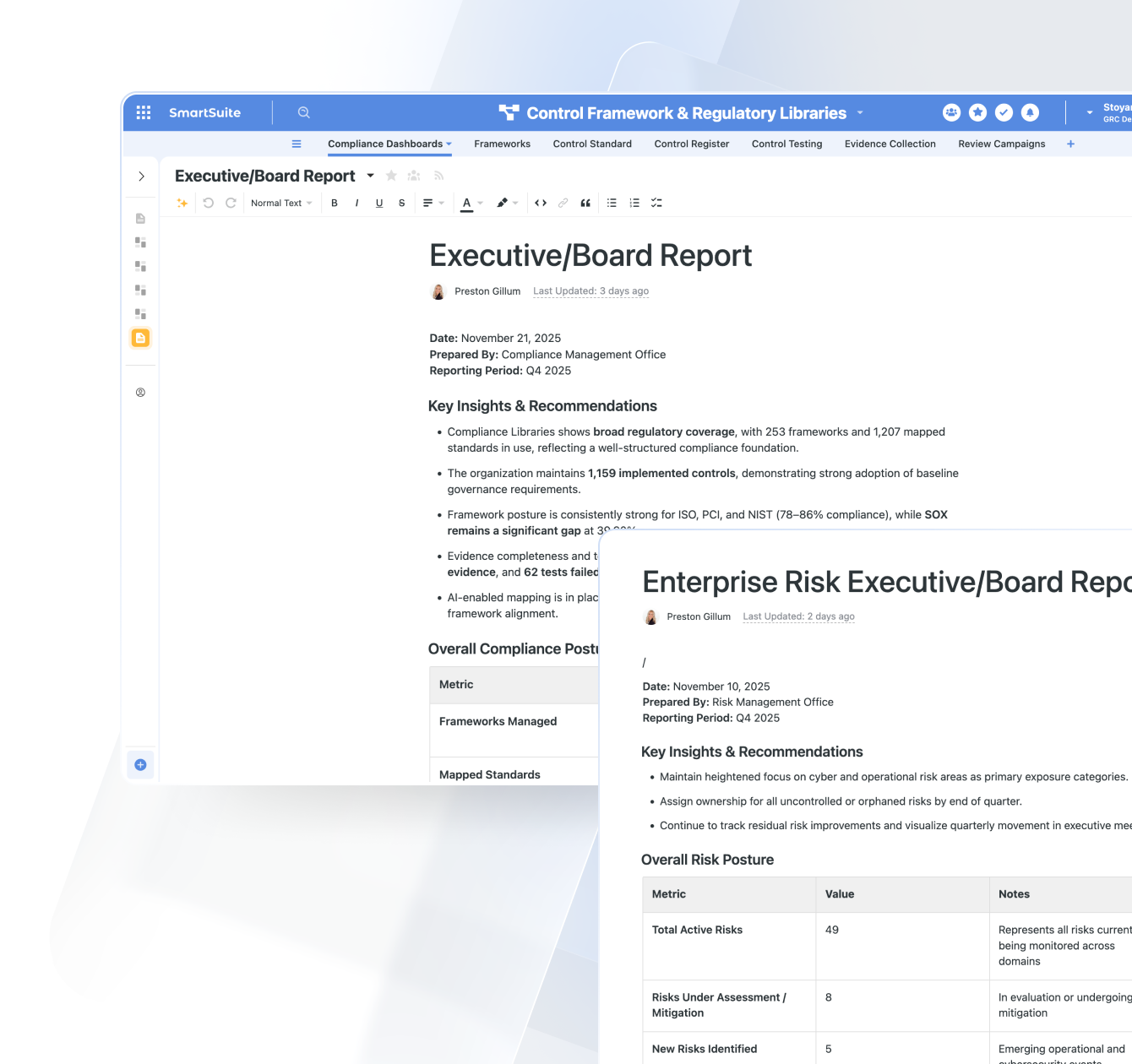Select Risks Under Assessment / Mitigation cell
This screenshot has height=1064, width=1132.
click(729, 1006)
